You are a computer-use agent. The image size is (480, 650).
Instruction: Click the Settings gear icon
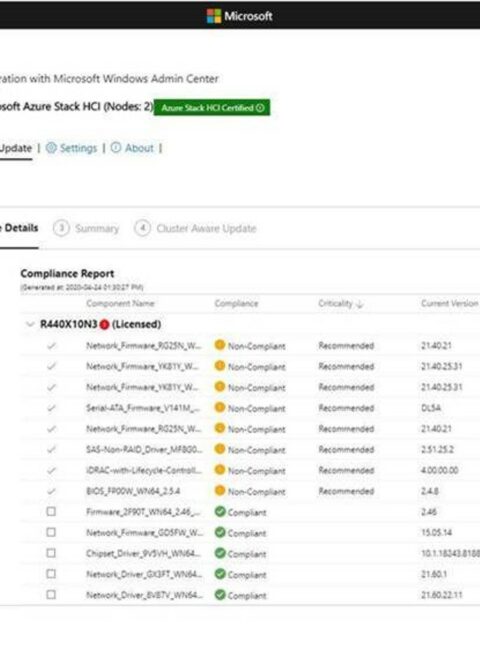(51, 148)
